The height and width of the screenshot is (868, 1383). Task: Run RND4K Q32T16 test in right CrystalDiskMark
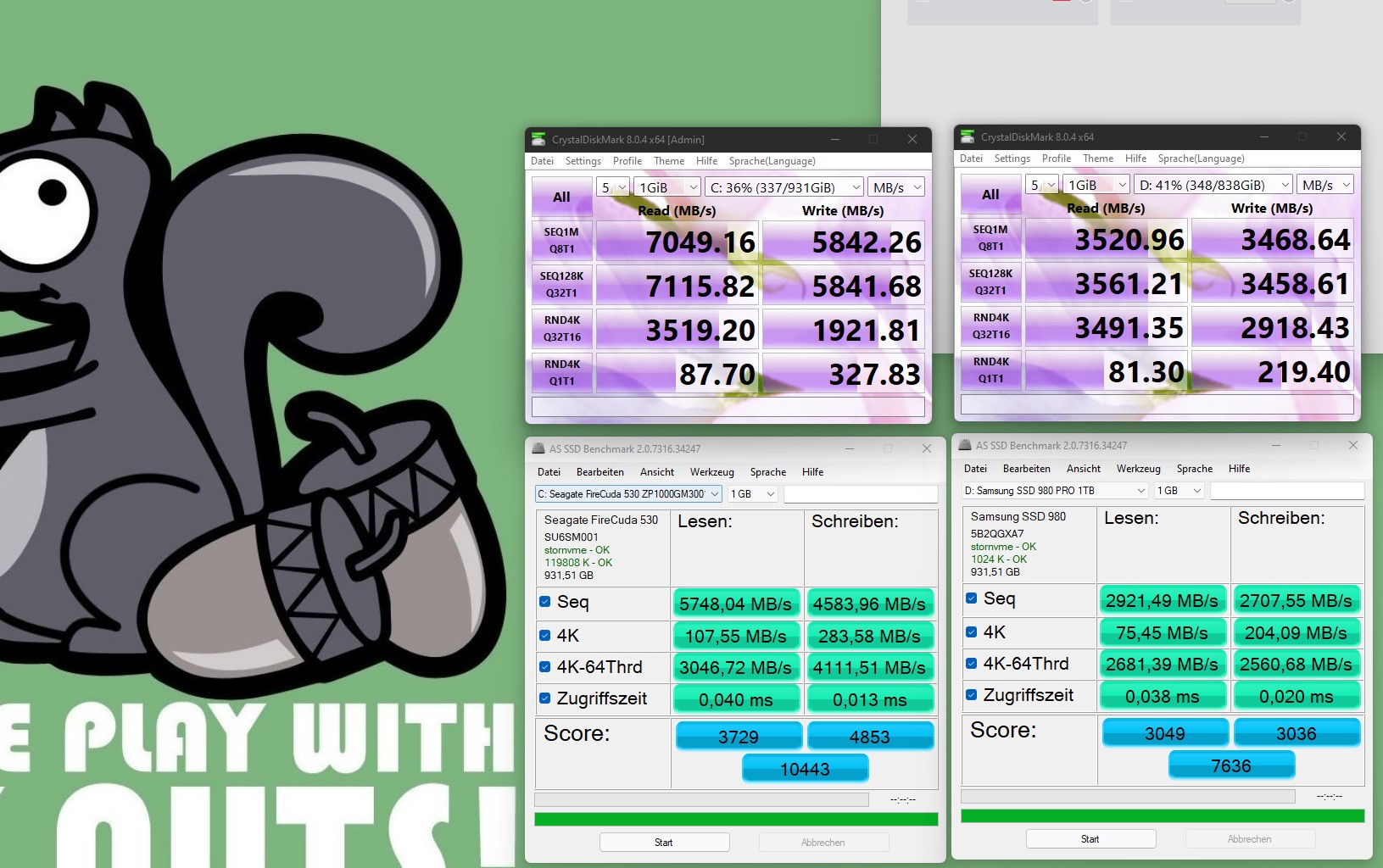pos(990,326)
